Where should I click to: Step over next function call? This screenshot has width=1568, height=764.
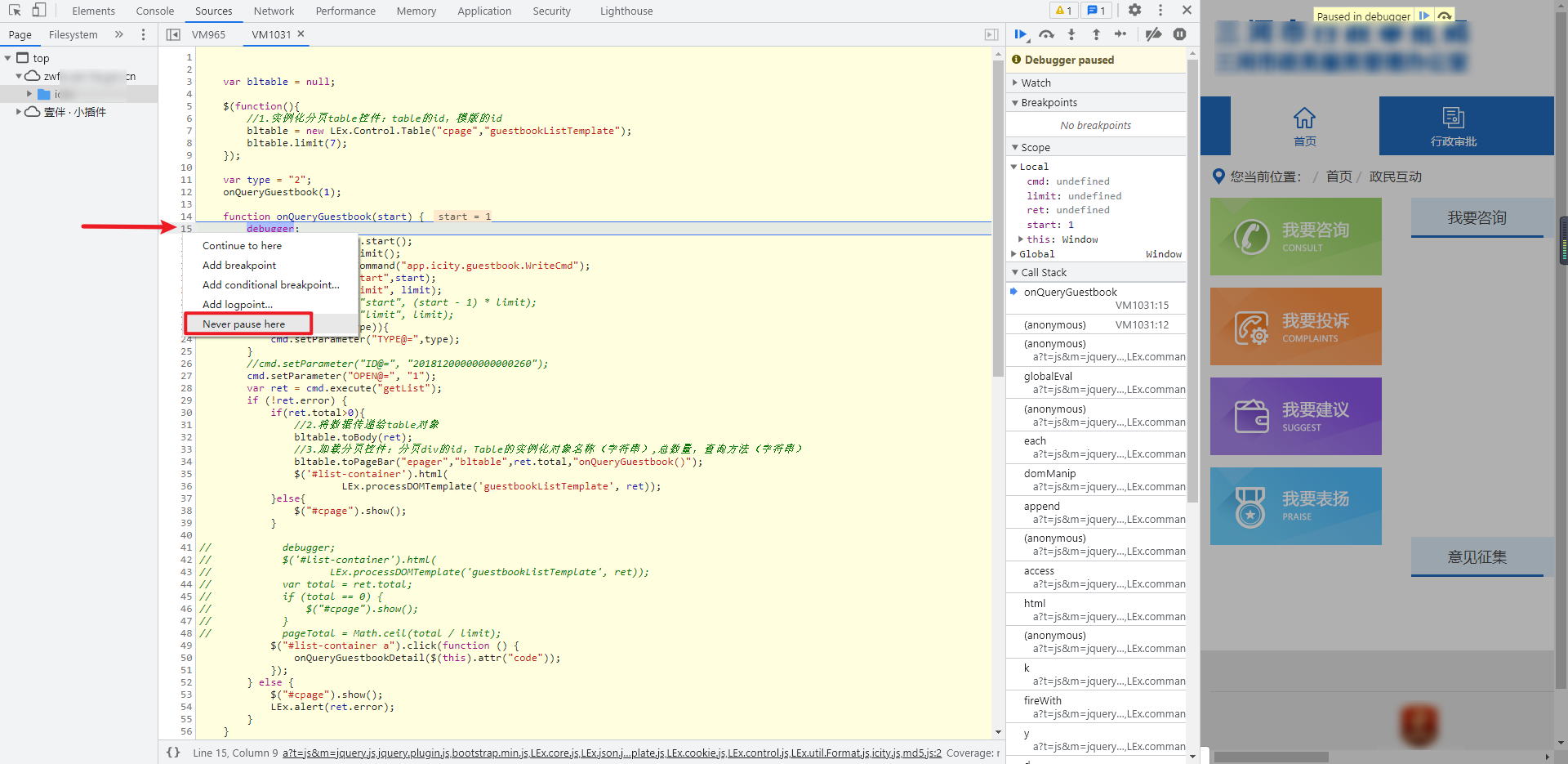(x=1046, y=34)
